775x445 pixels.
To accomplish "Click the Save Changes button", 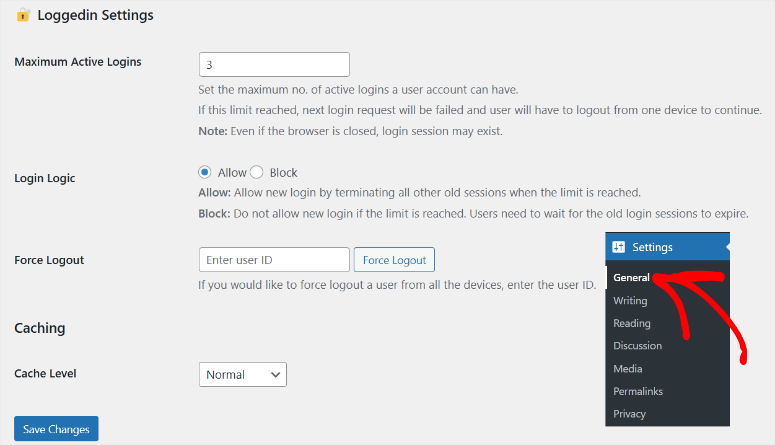I will tap(56, 429).
